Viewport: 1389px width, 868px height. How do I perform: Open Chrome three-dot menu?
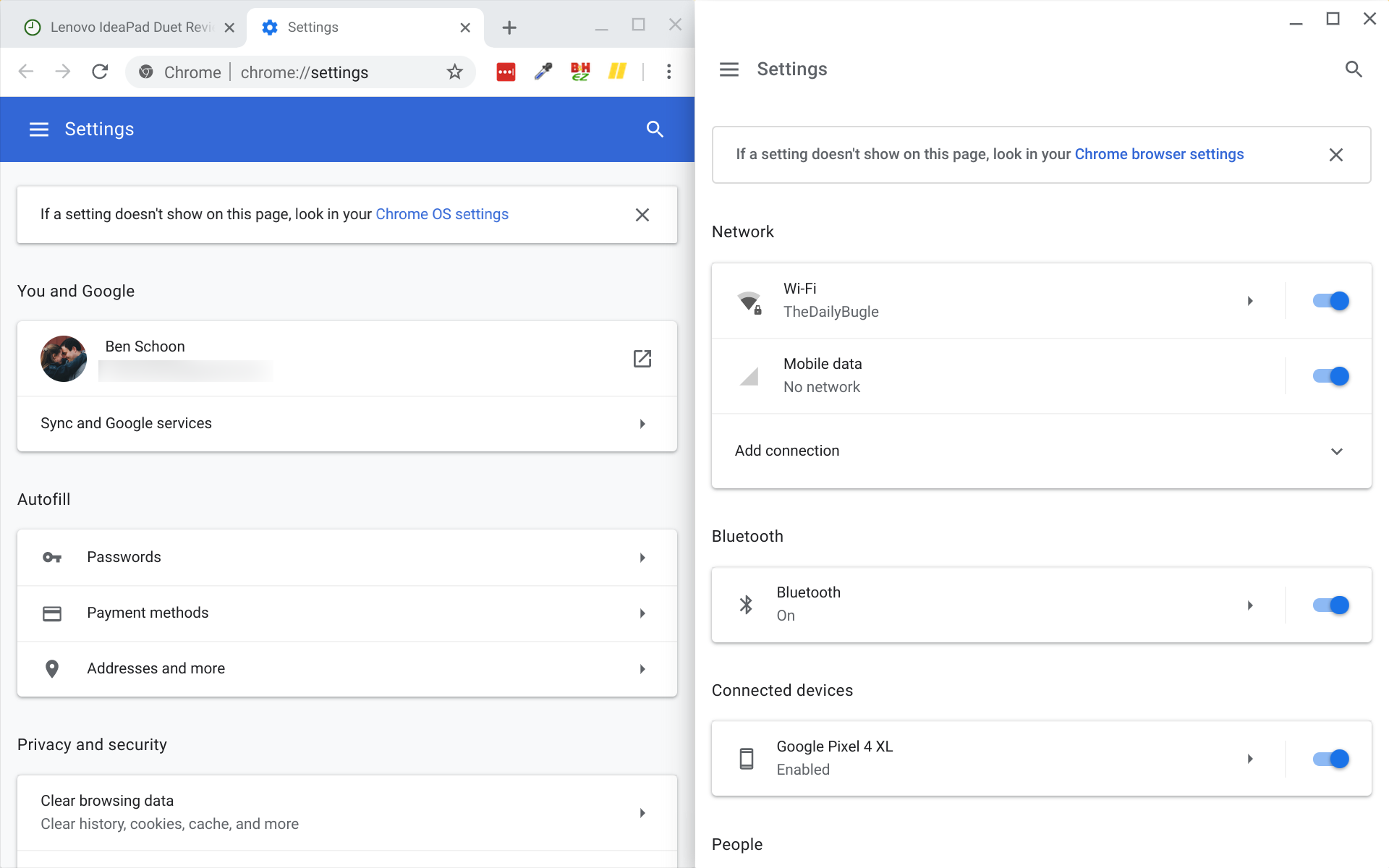[x=668, y=72]
